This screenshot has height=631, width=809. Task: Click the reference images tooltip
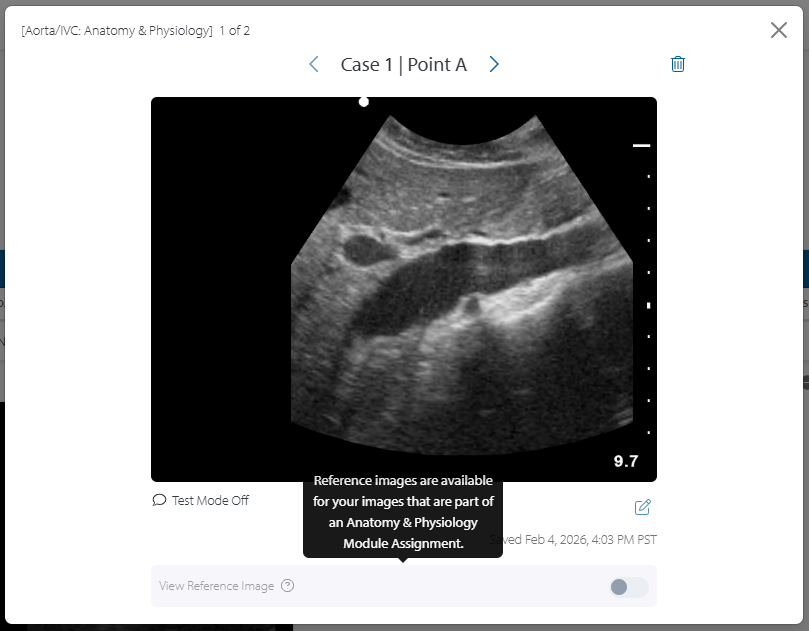[x=403, y=512]
